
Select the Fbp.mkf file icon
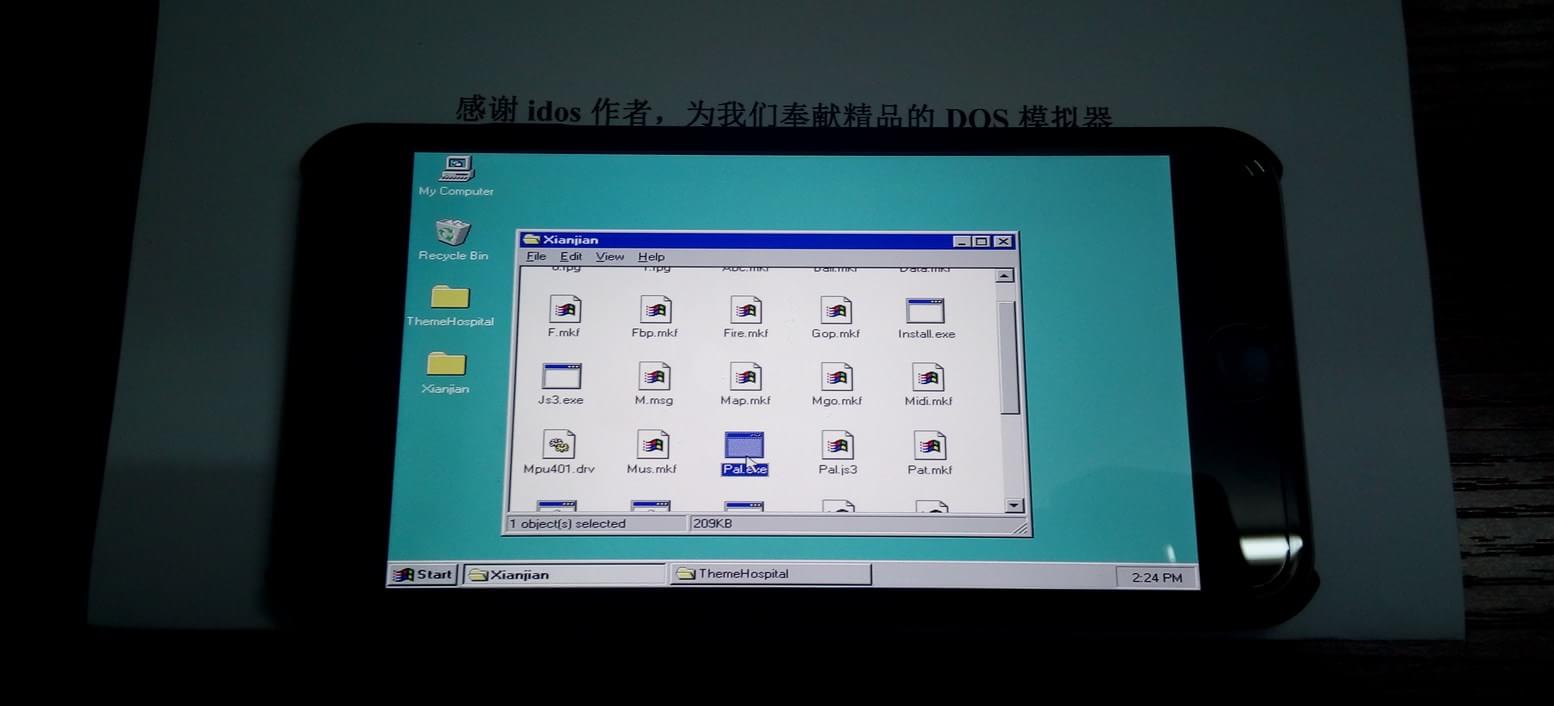(655, 309)
